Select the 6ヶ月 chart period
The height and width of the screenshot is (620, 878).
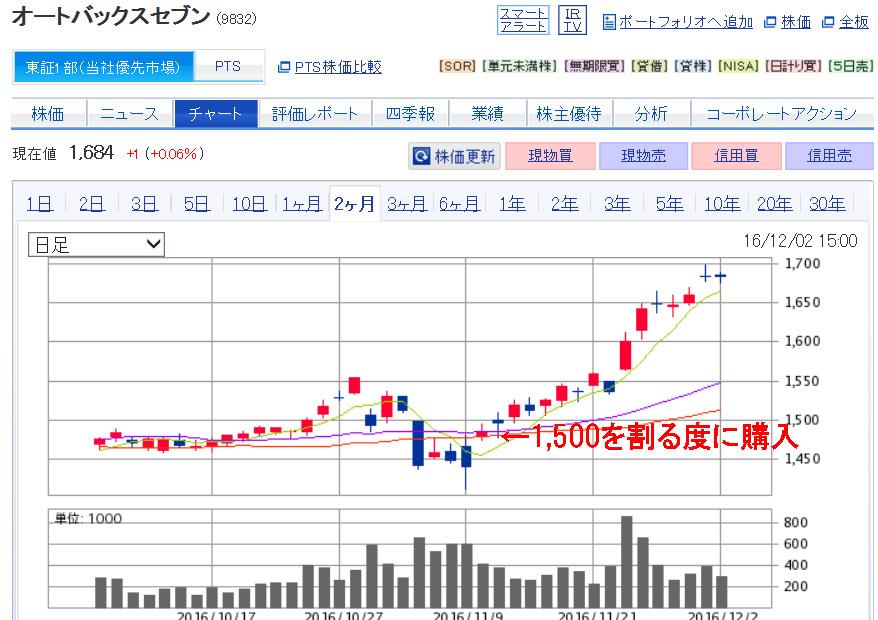click(459, 204)
